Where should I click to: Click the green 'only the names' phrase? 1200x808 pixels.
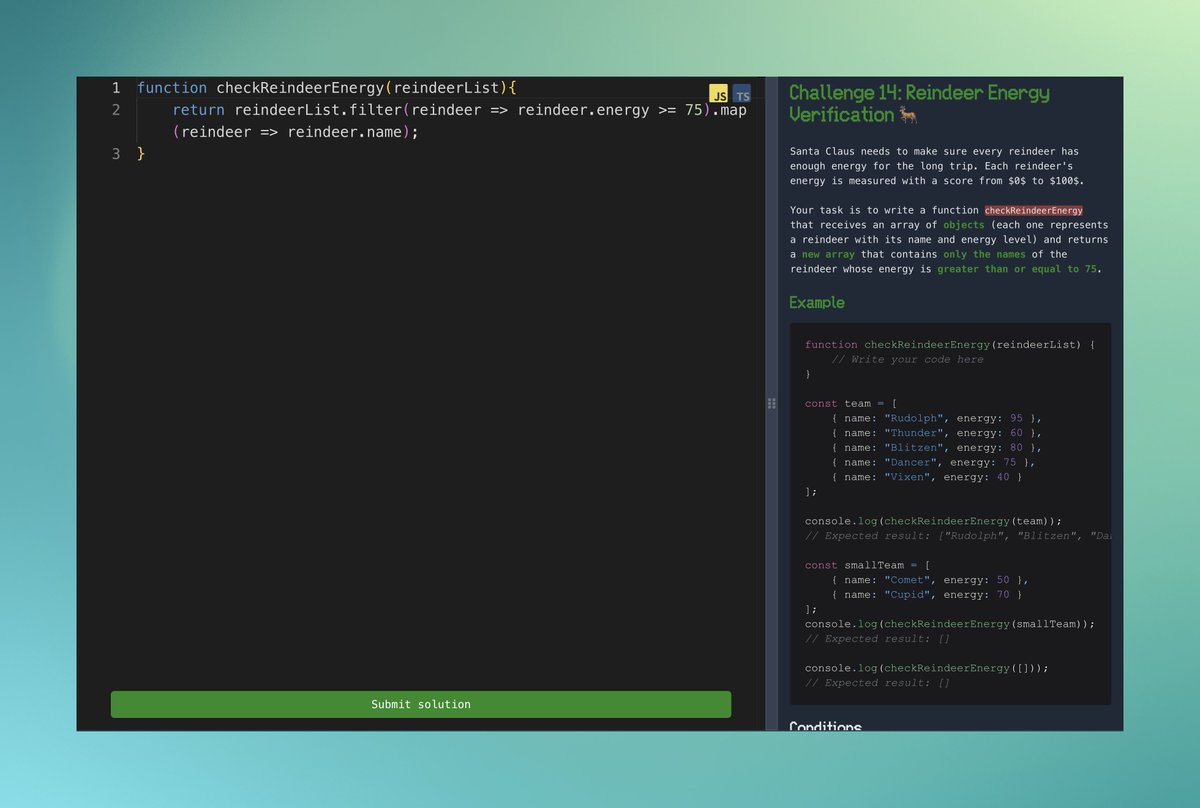(984, 254)
